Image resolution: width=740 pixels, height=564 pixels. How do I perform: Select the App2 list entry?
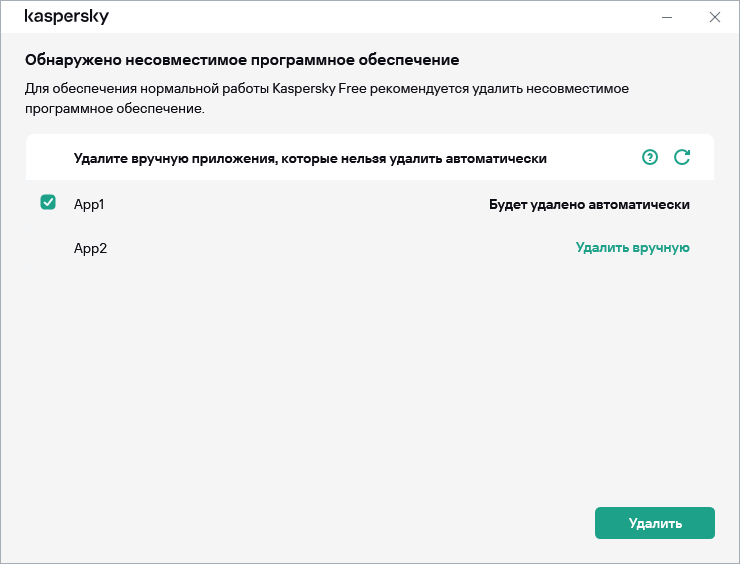[90, 248]
